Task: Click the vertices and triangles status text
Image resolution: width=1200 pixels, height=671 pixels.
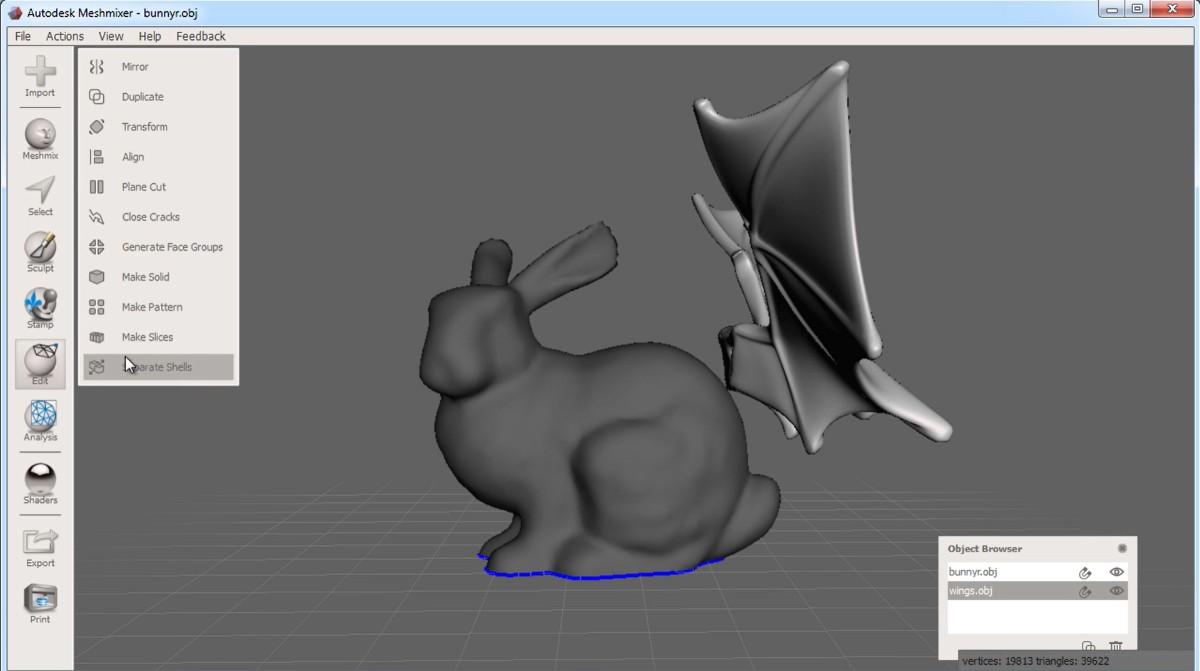Action: [1035, 661]
